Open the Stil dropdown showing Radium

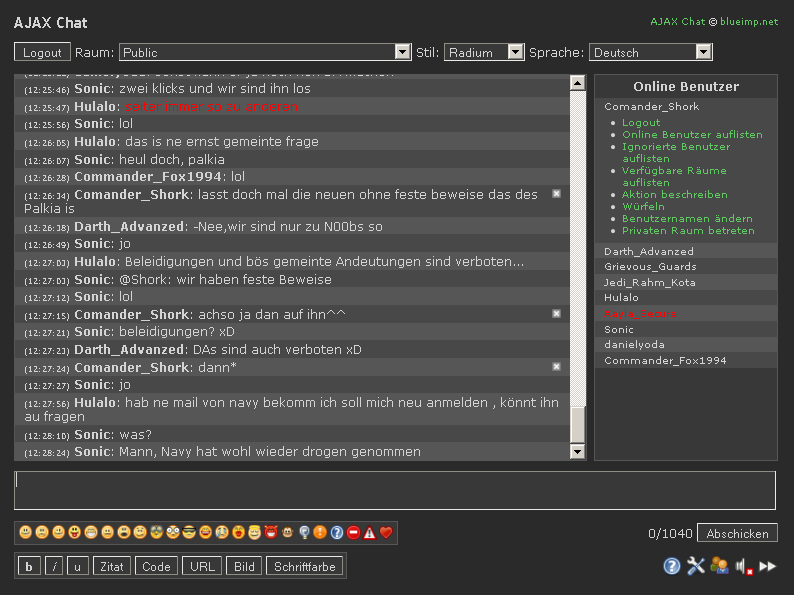484,52
